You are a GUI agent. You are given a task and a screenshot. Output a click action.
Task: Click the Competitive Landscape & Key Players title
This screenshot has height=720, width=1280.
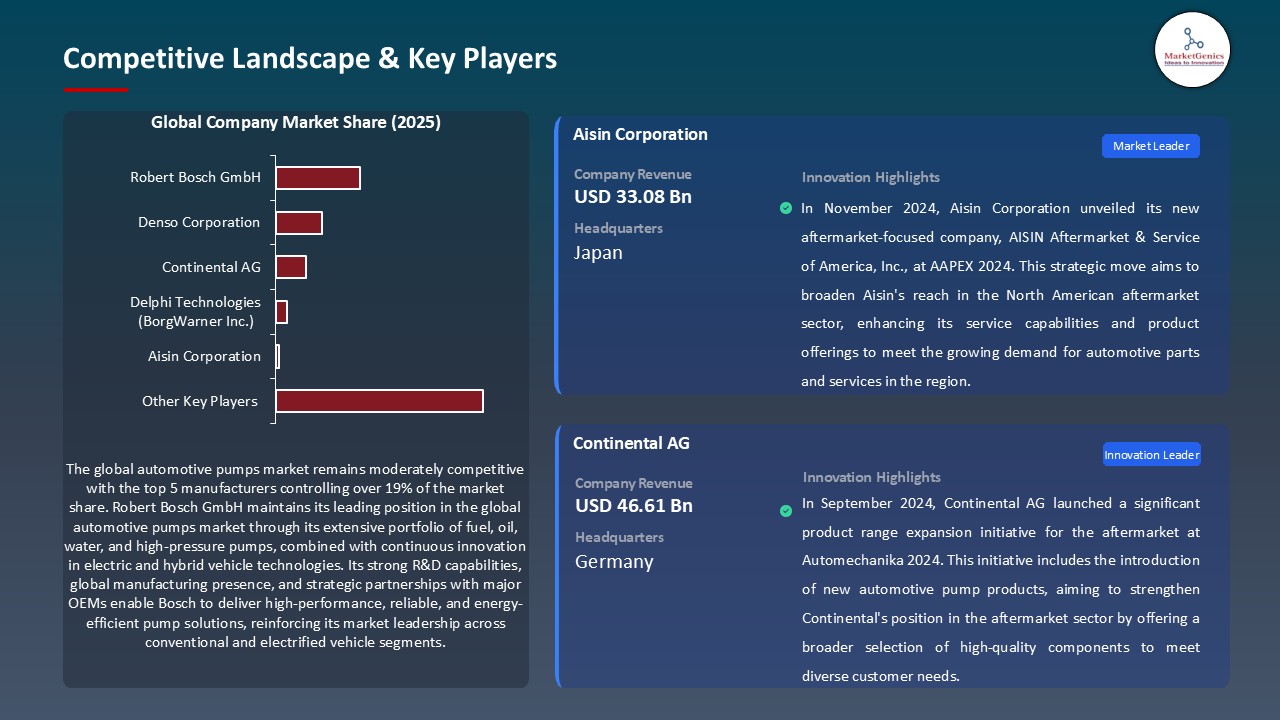tap(310, 58)
